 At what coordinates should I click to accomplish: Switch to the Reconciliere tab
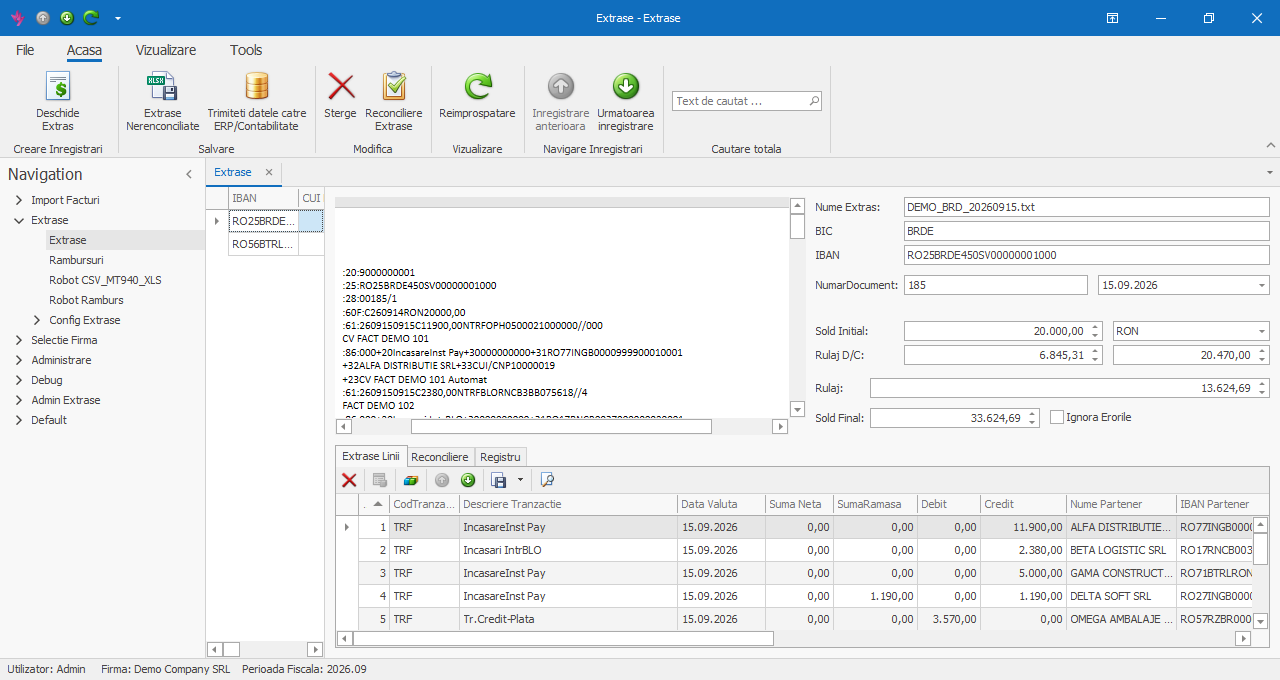(440, 457)
